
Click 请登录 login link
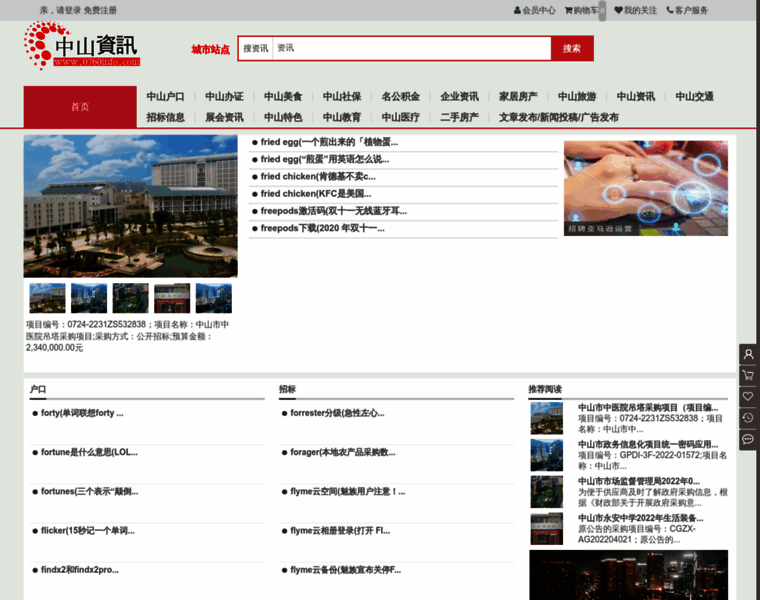[x=69, y=10]
